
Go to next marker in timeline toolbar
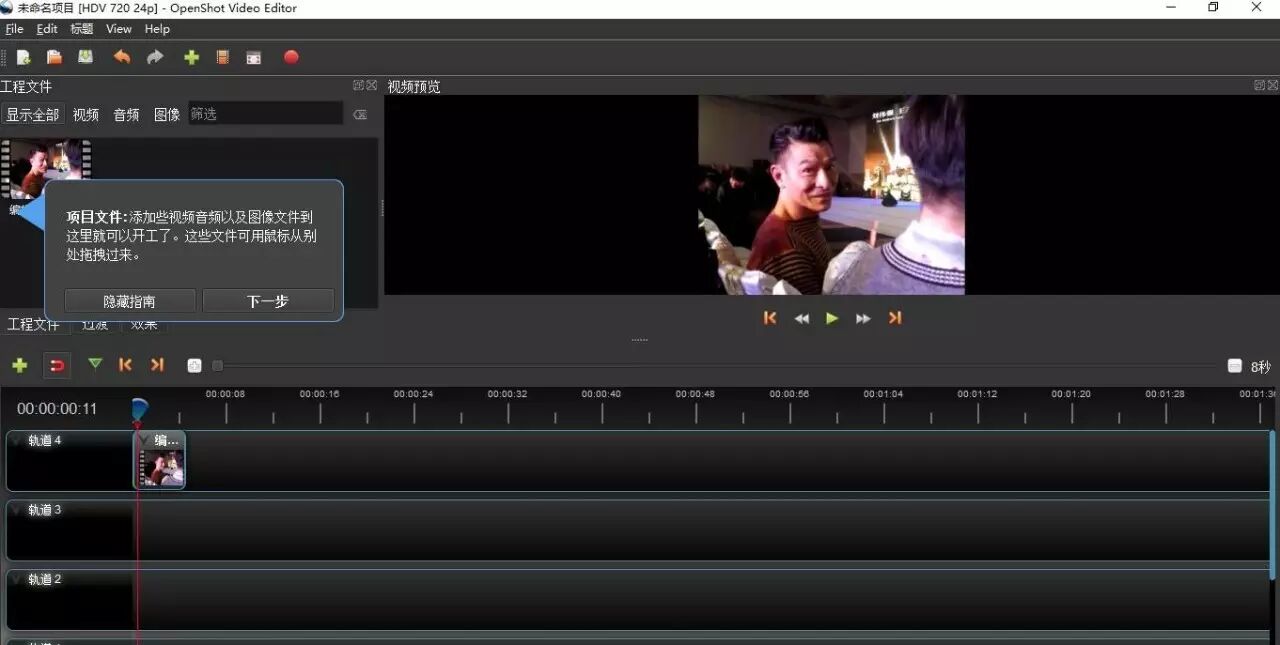(x=157, y=365)
